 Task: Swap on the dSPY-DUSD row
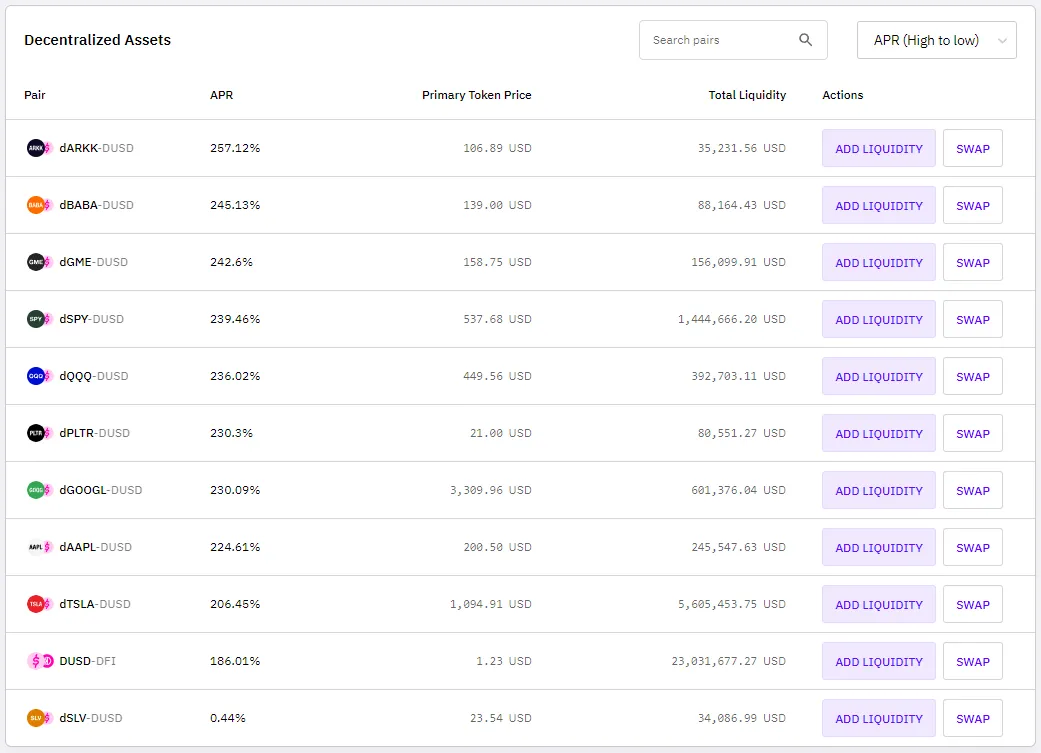tap(973, 320)
